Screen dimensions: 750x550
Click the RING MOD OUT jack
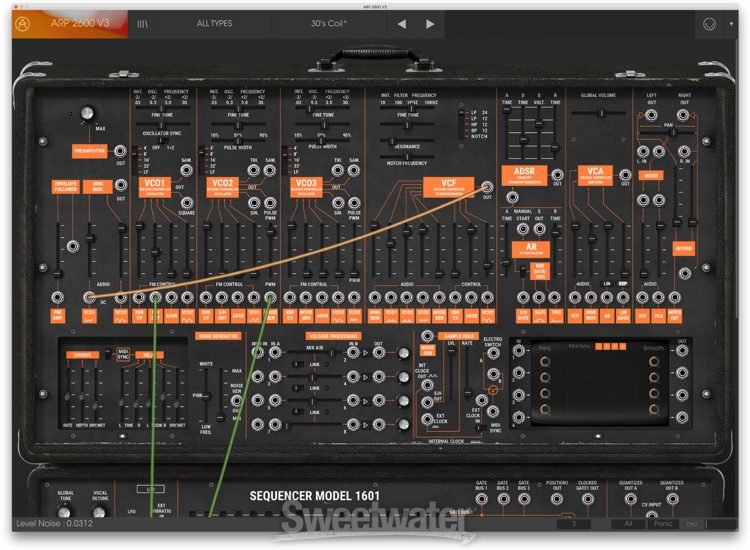121,185
